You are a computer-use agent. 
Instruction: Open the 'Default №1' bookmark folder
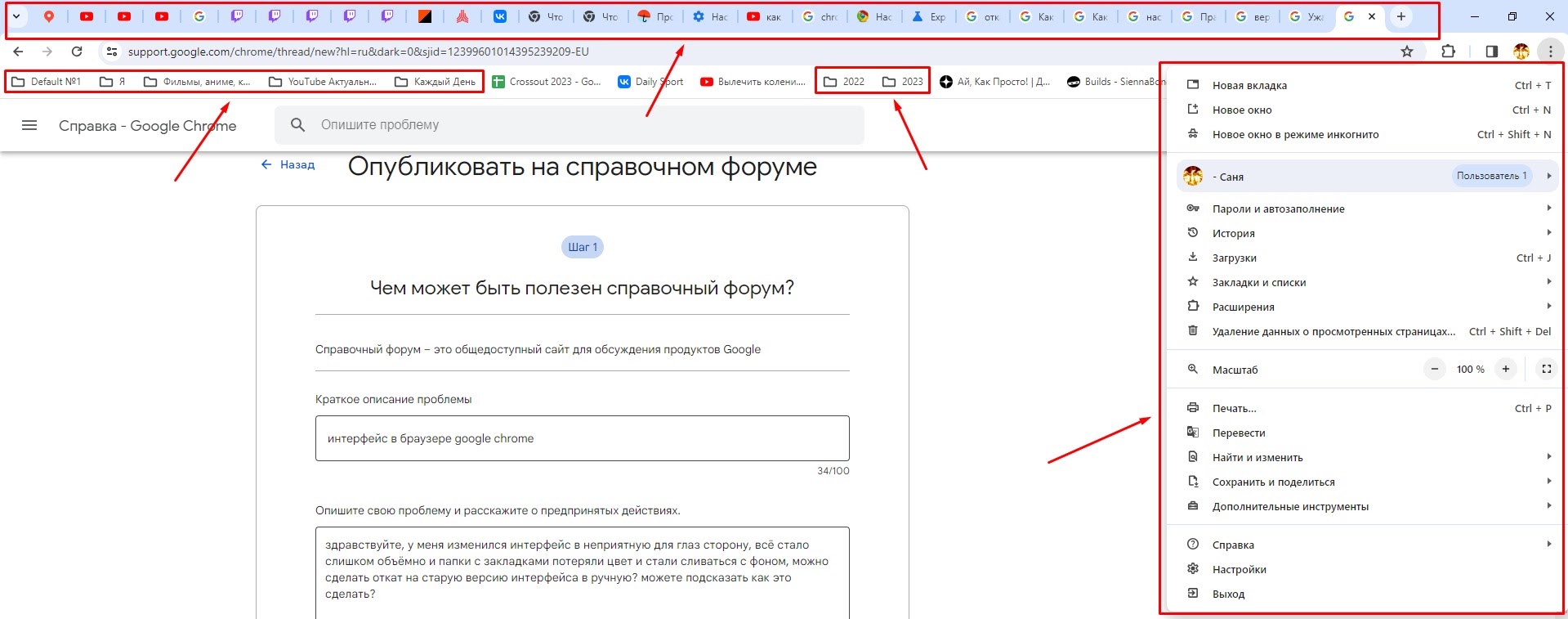coord(47,82)
